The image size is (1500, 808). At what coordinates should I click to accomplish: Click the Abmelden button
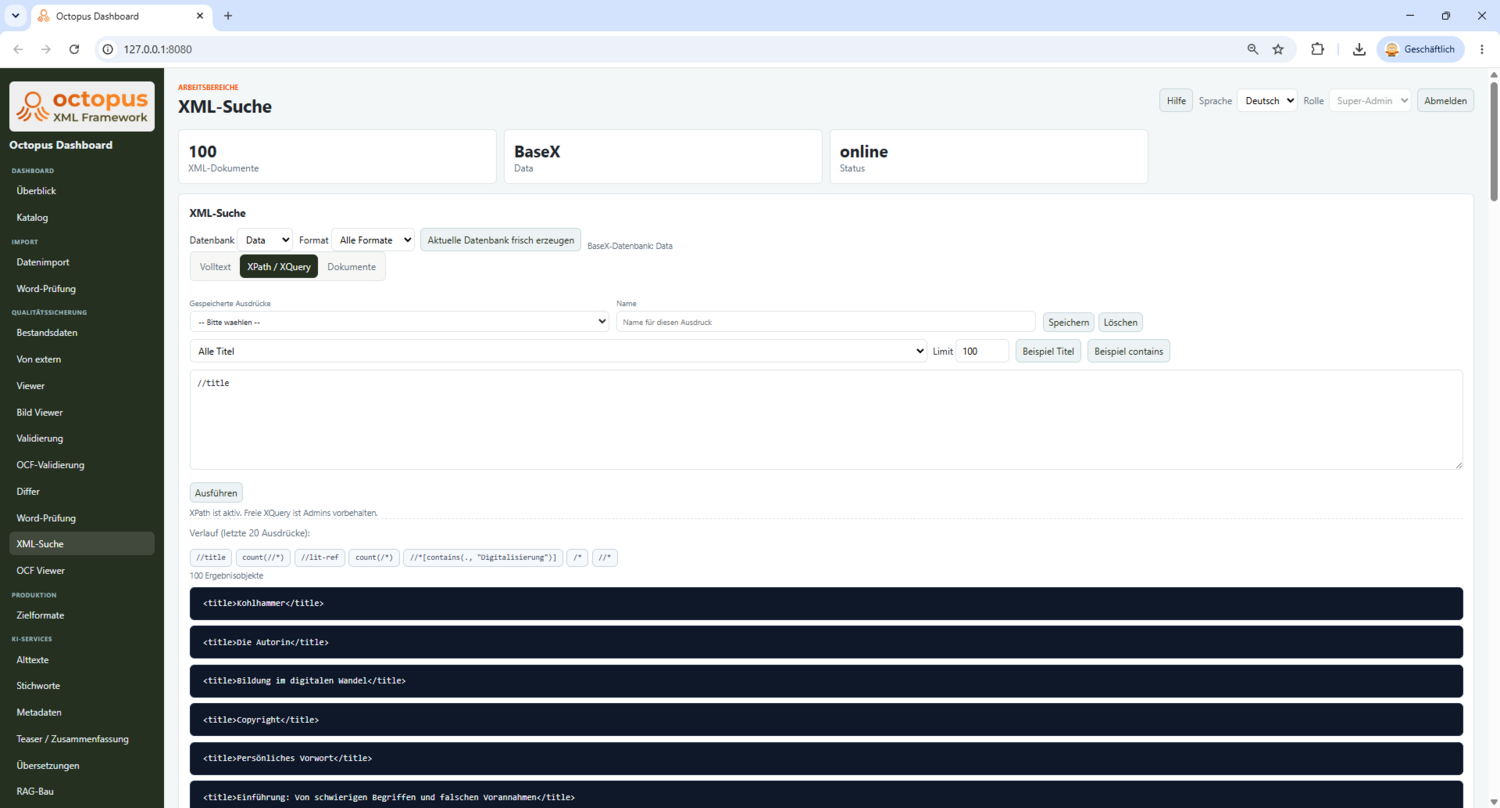(x=1445, y=101)
